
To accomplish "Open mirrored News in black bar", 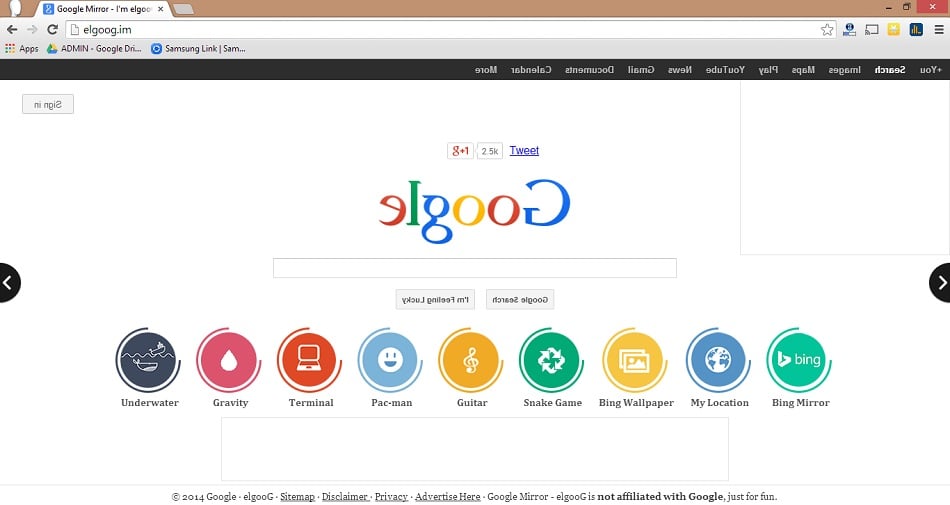I will [680, 70].
